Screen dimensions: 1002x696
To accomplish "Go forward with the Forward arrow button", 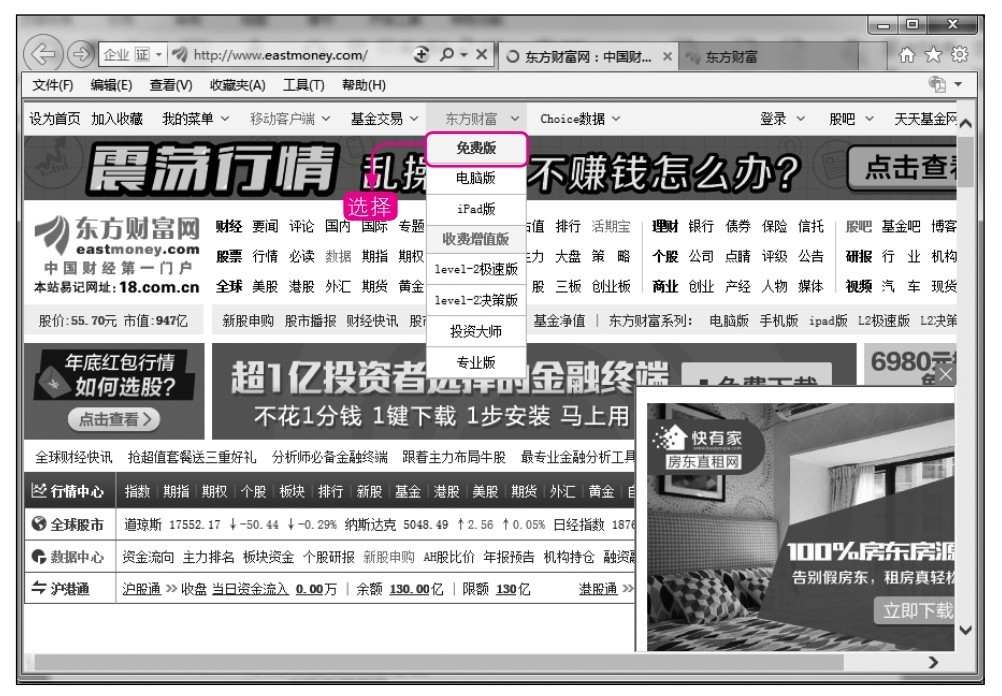I will (80, 55).
